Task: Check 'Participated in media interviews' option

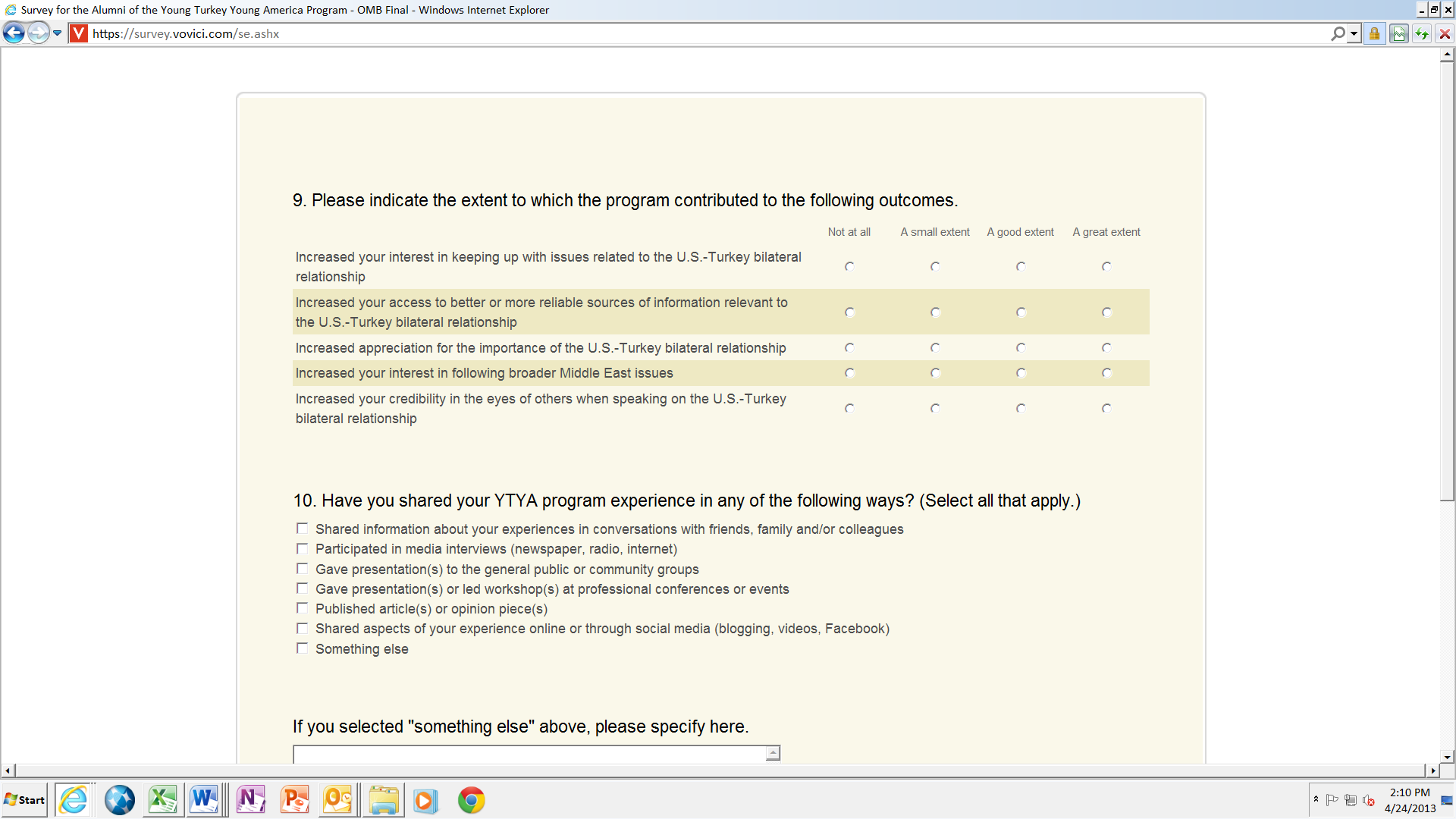Action: [x=302, y=549]
